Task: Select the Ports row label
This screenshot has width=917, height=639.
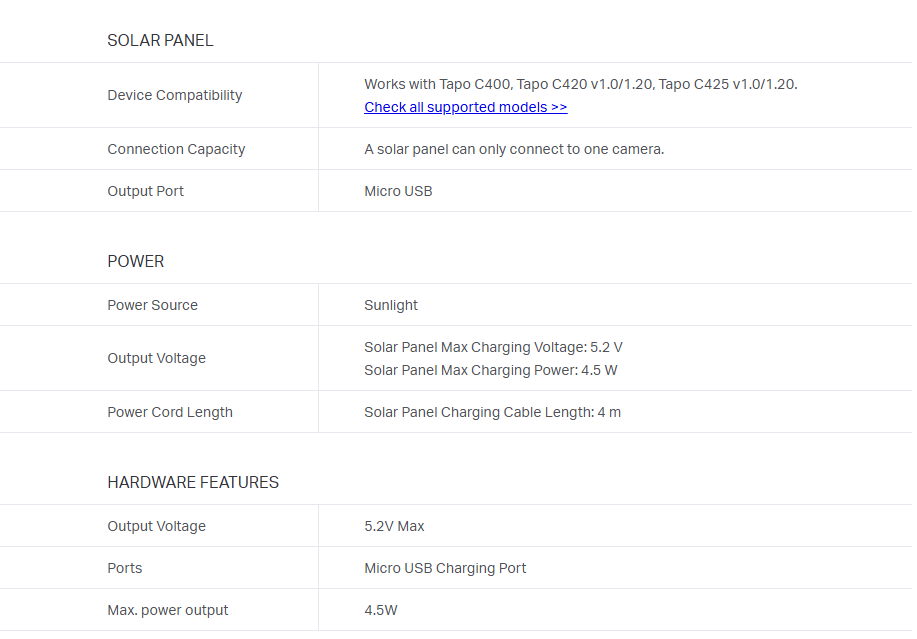Action: (x=125, y=568)
